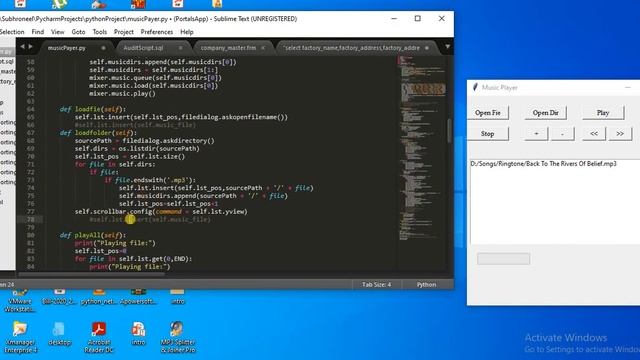The image size is (640, 360).
Task: Switch to the musicPlayer.py tab
Action: pyautogui.click(x=67, y=48)
